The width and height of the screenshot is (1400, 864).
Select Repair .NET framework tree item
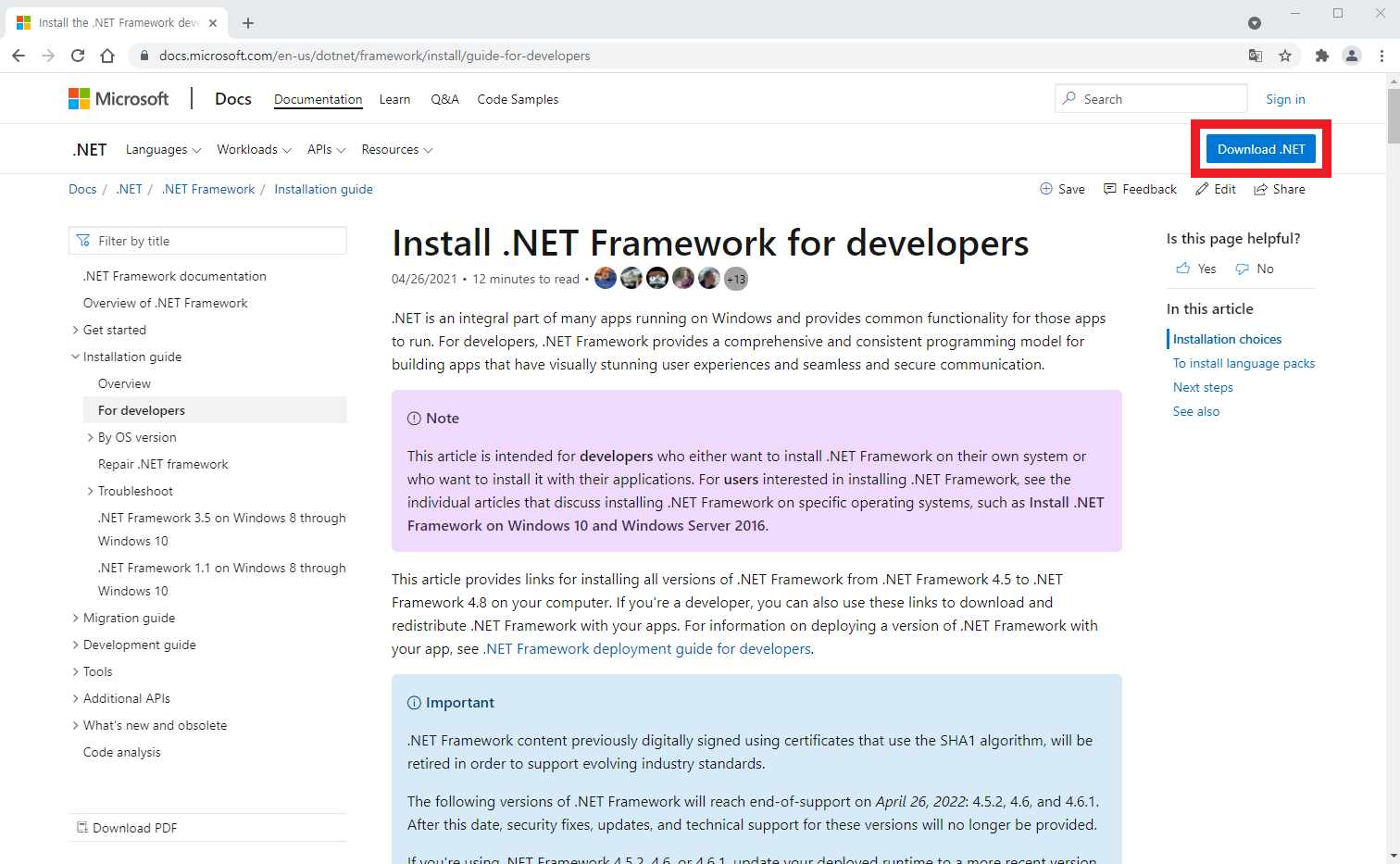coord(163,464)
